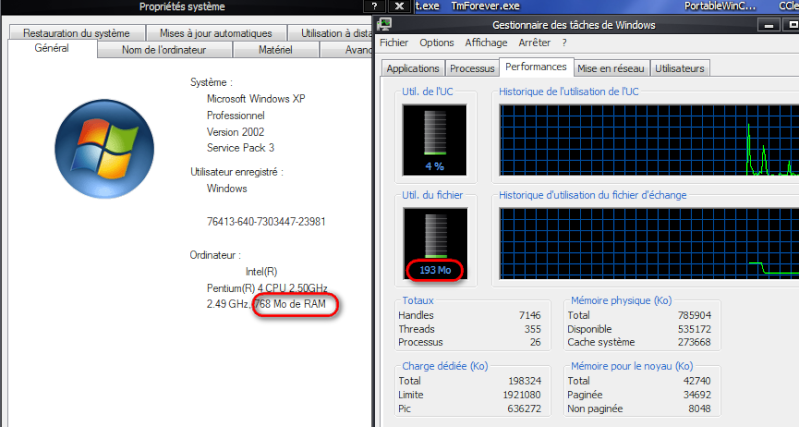Click the Charge dédiée Total value 198324
Screen dimensions: 799x427
point(524,381)
